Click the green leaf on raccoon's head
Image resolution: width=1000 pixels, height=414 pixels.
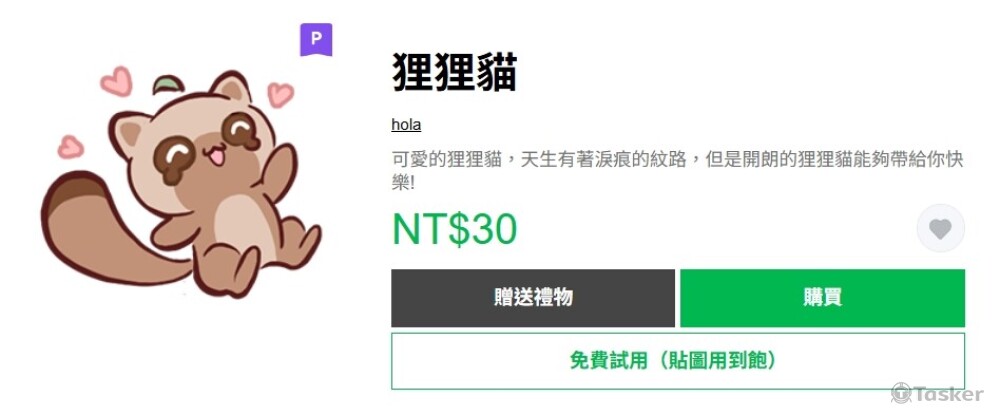tap(168, 84)
